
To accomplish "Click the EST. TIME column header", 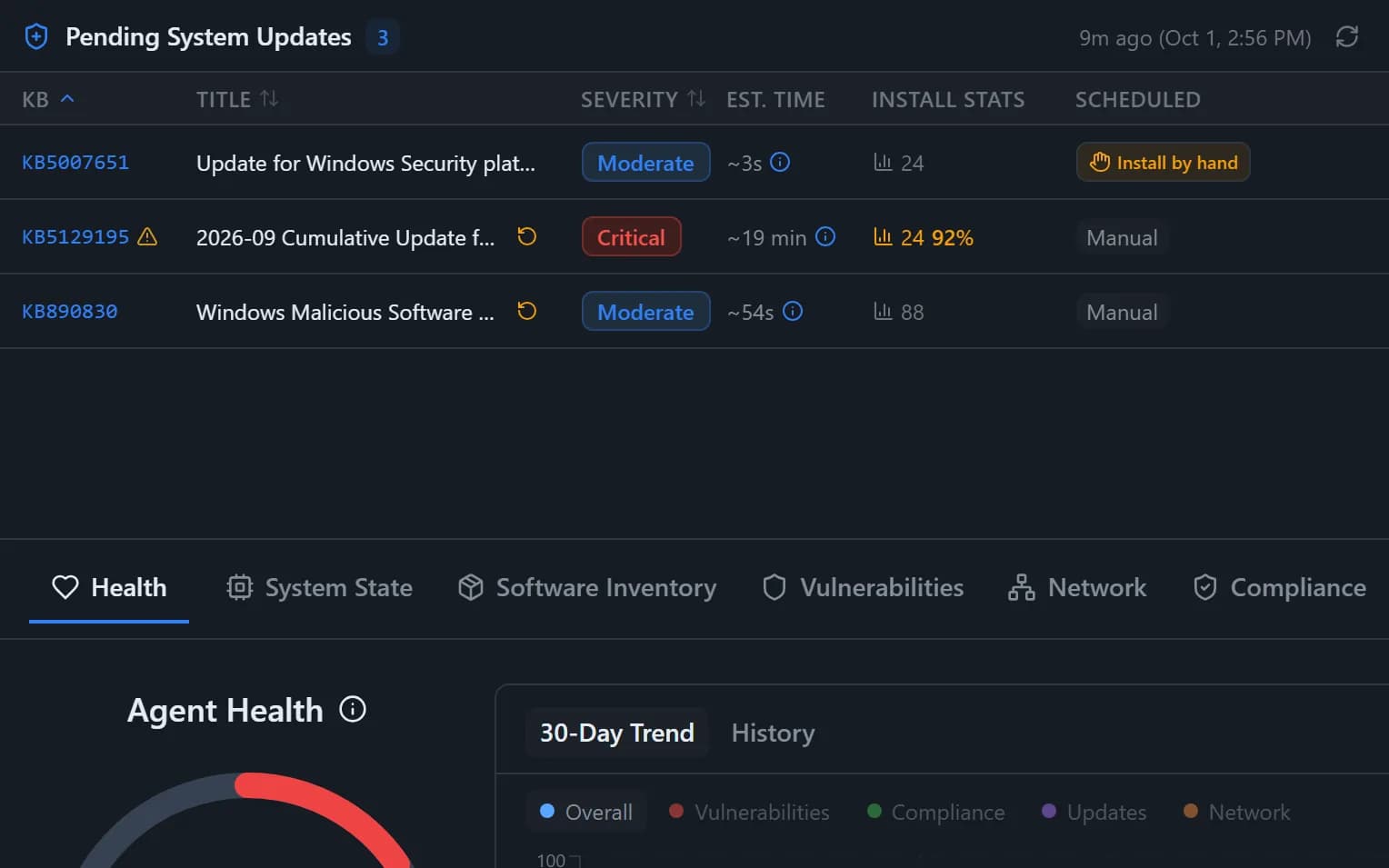I will pos(775,99).
